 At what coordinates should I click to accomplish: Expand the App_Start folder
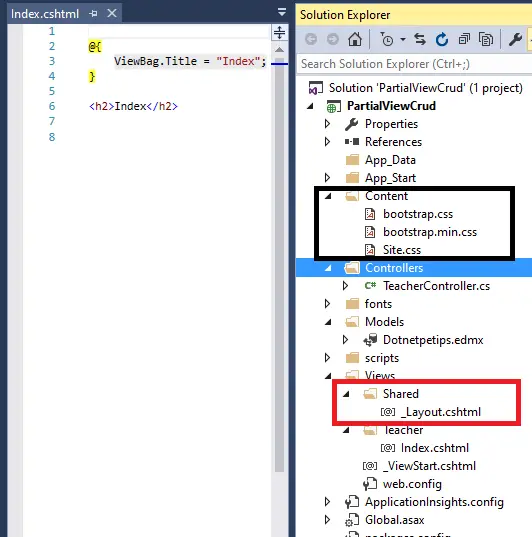[327, 178]
